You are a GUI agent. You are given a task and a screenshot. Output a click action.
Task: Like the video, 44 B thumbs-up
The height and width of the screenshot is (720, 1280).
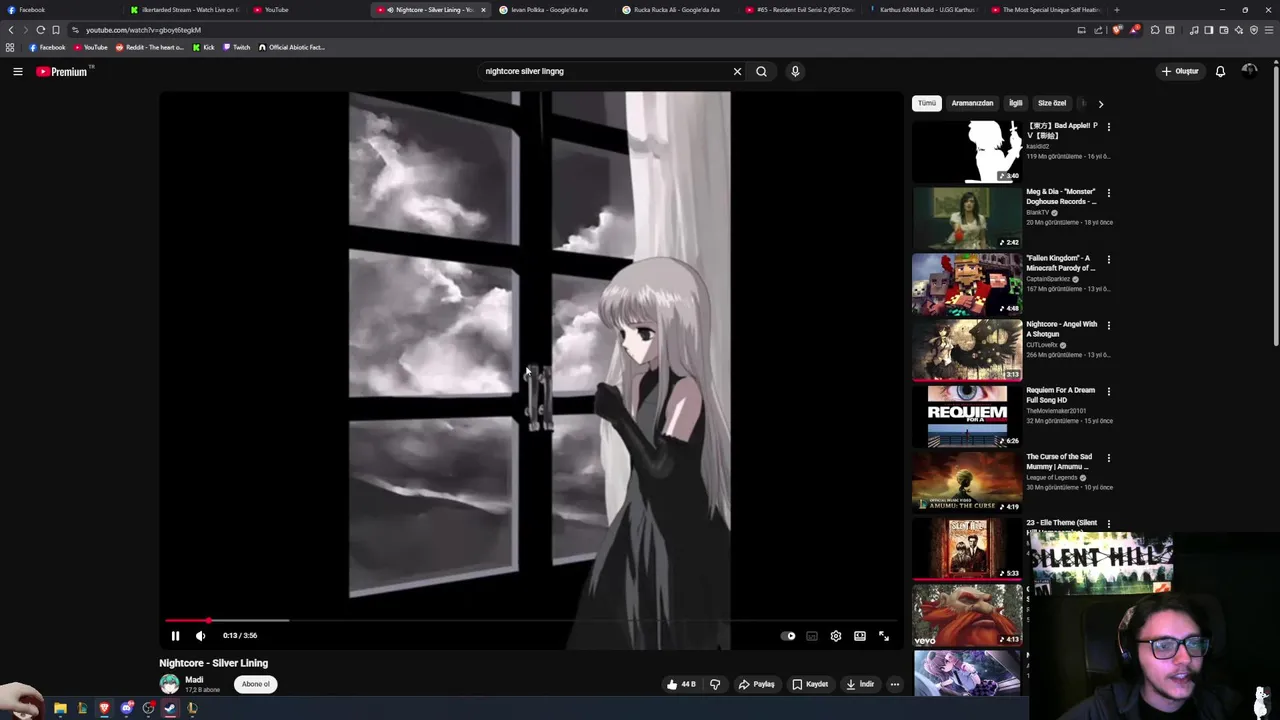tap(681, 684)
